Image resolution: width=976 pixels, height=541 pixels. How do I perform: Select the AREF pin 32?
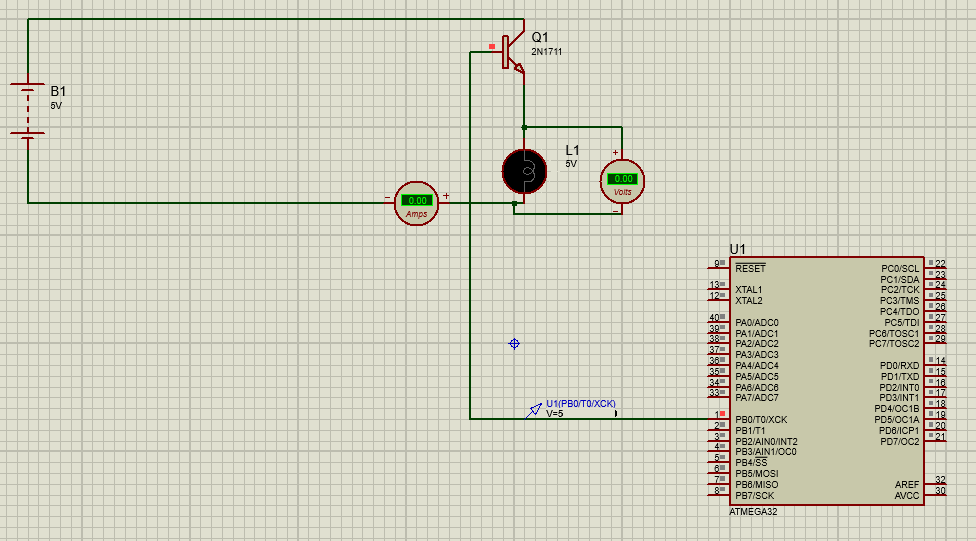point(937,481)
